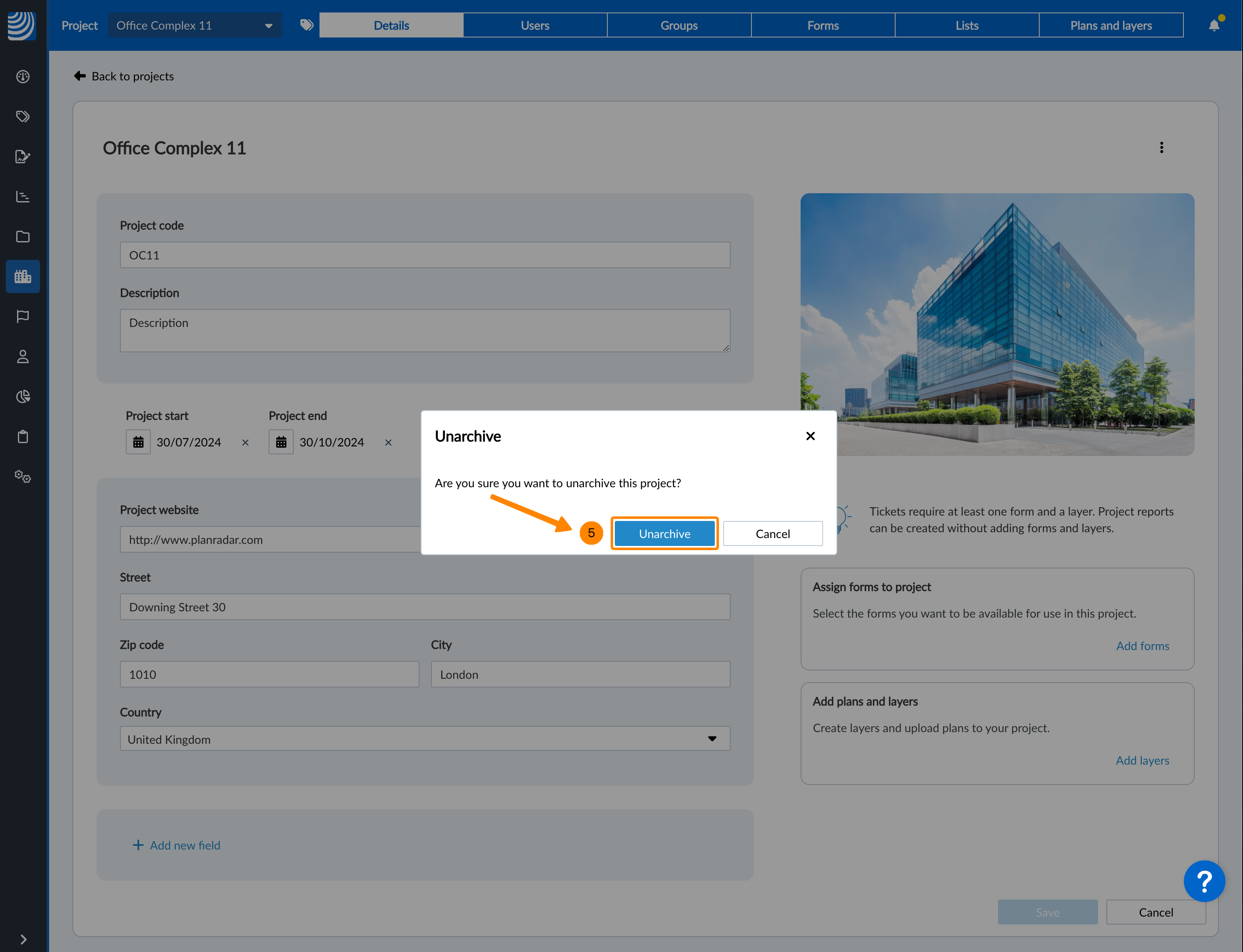Click the blue help question mark button
Viewport: 1243px width, 952px height.
click(1204, 881)
